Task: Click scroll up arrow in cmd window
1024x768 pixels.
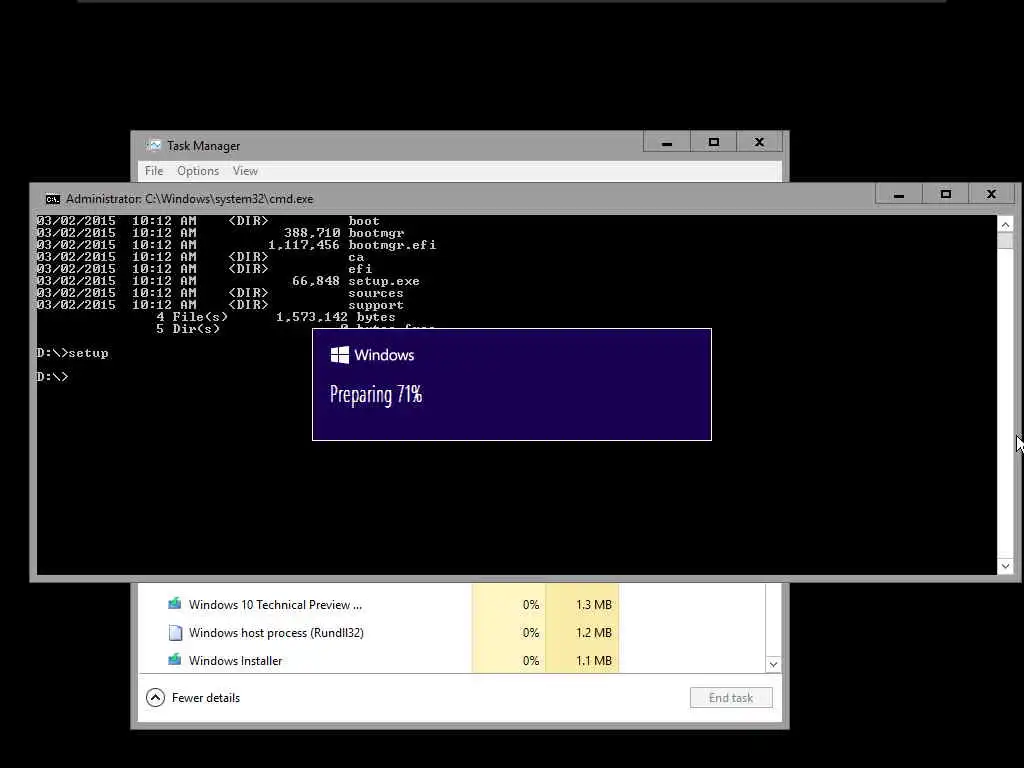Action: pos(1006,225)
